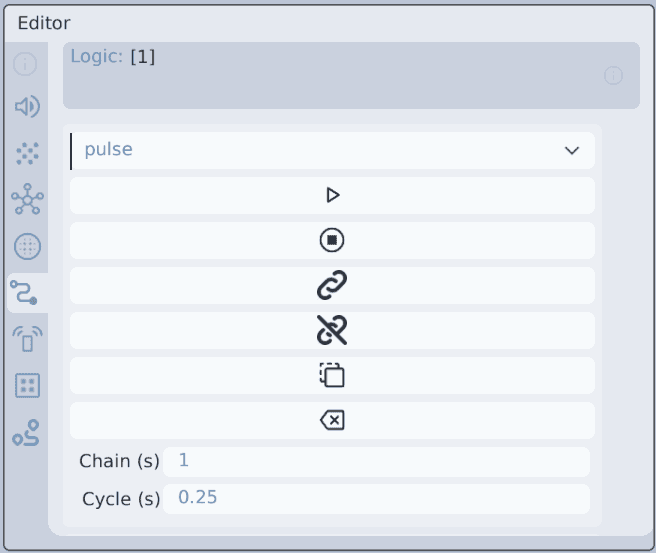The image size is (656, 553).
Task: Open the grid square sidebar tab
Action: tap(27, 385)
